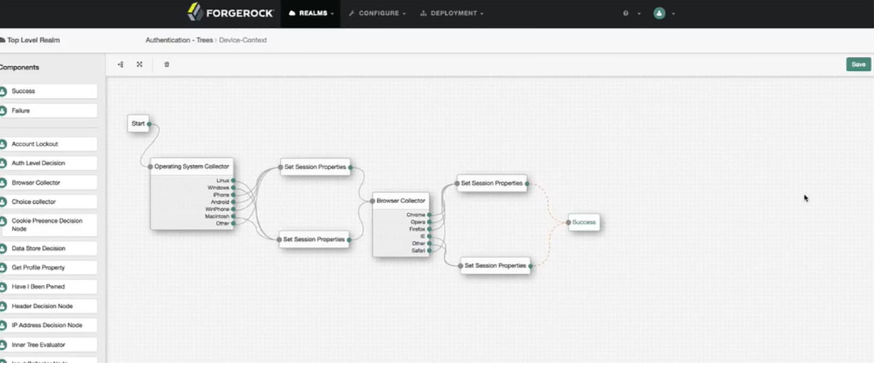Screen dimensions: 874x370
Task: Select the Have I Been Pwned component
Action: click(48, 287)
